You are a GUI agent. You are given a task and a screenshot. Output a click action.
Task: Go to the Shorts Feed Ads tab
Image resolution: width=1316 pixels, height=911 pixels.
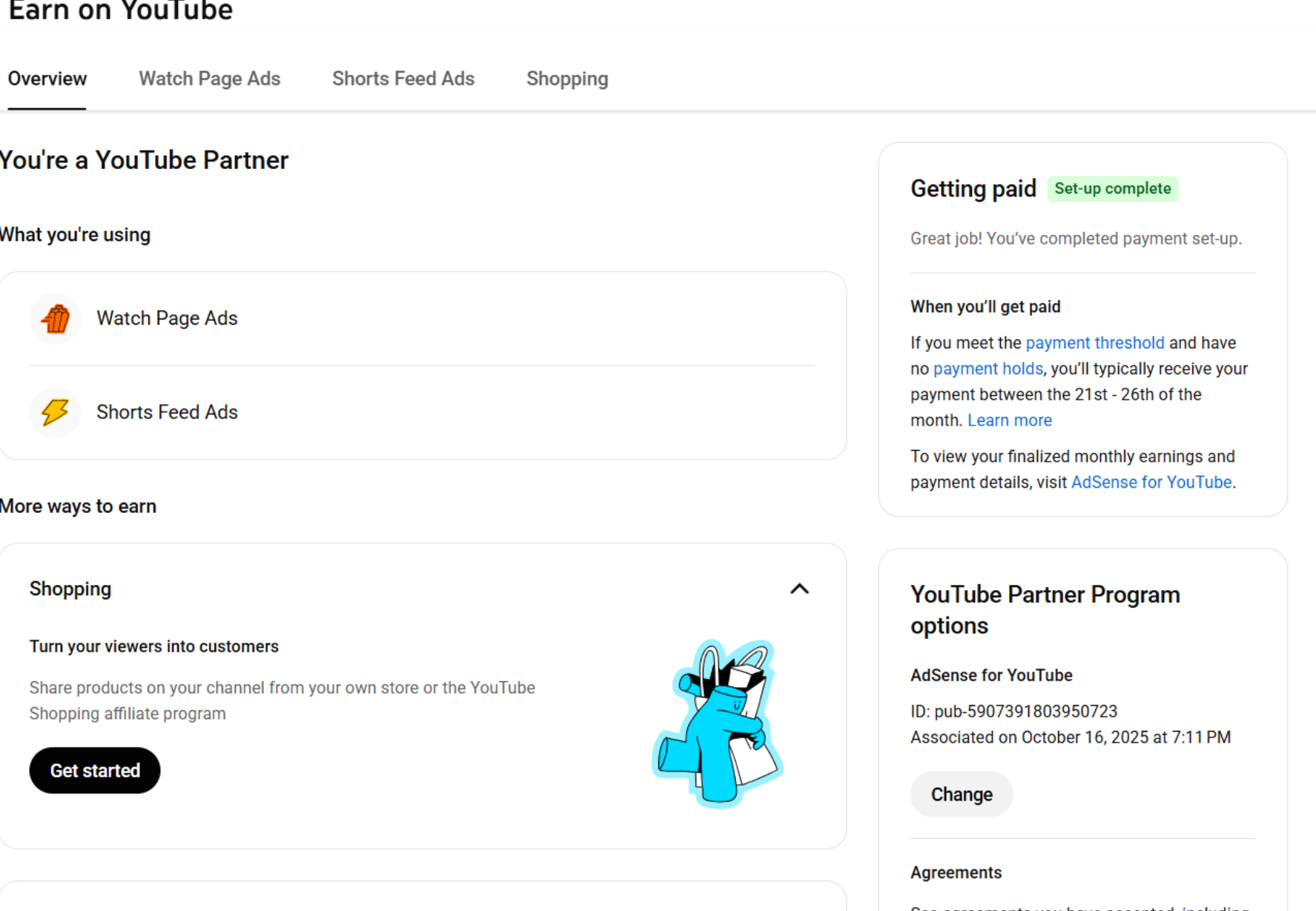click(403, 79)
